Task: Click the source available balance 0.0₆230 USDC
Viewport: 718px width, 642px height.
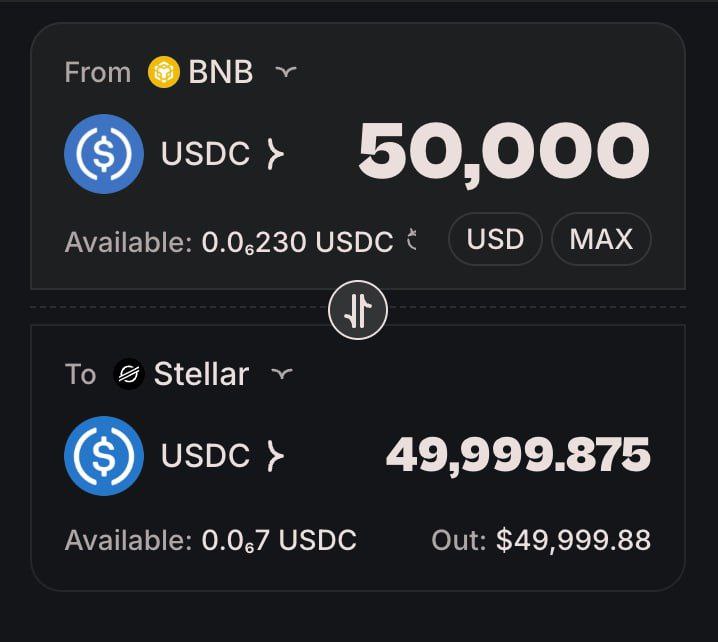Action: click(x=297, y=242)
